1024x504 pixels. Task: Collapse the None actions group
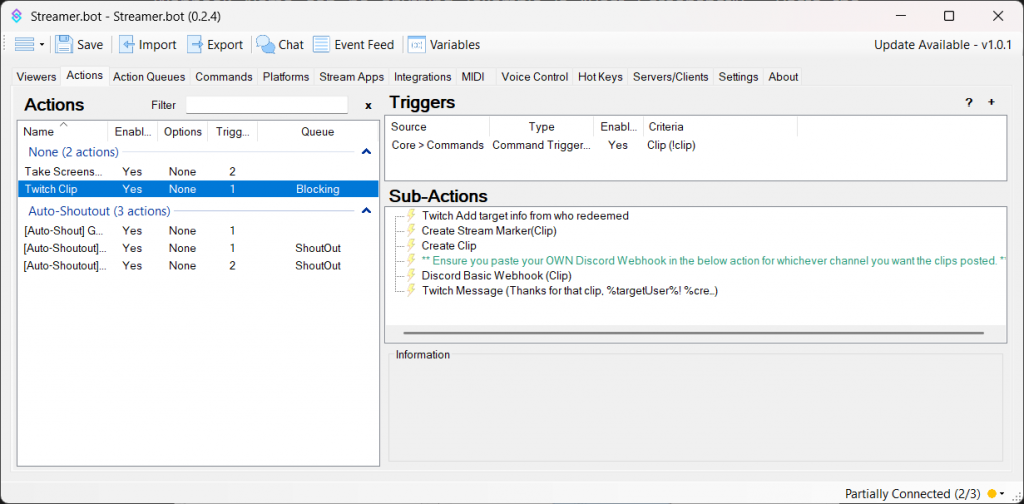tap(366, 152)
